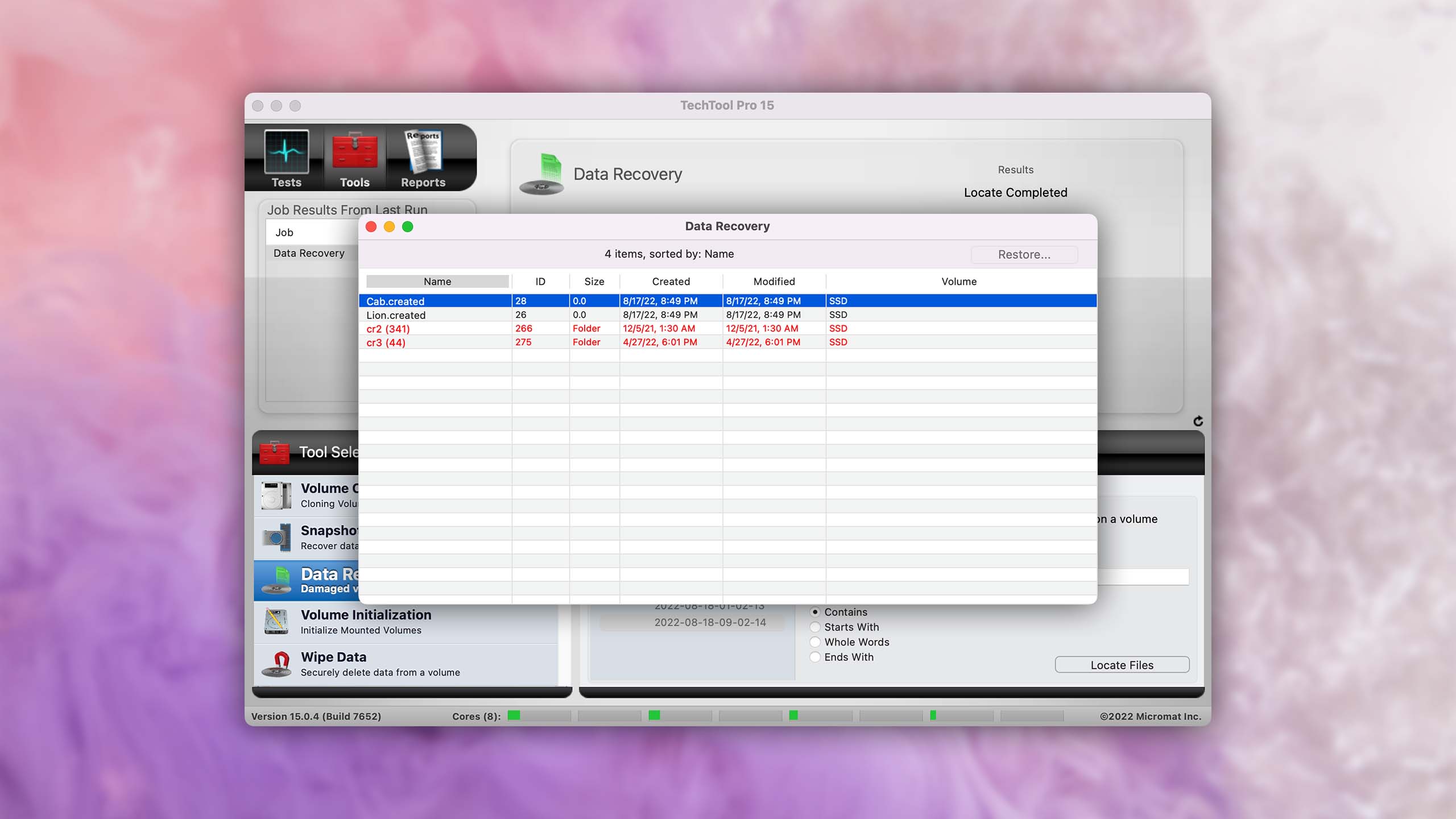Select the cr3 (44) folder row
This screenshot has width=1456, height=819.
727,342
